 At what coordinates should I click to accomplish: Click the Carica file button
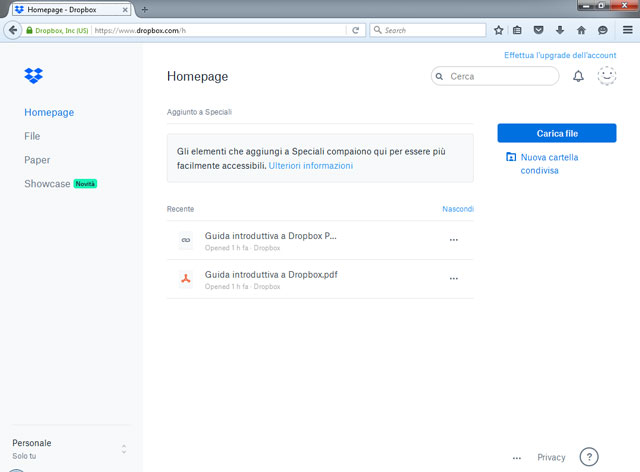557,133
